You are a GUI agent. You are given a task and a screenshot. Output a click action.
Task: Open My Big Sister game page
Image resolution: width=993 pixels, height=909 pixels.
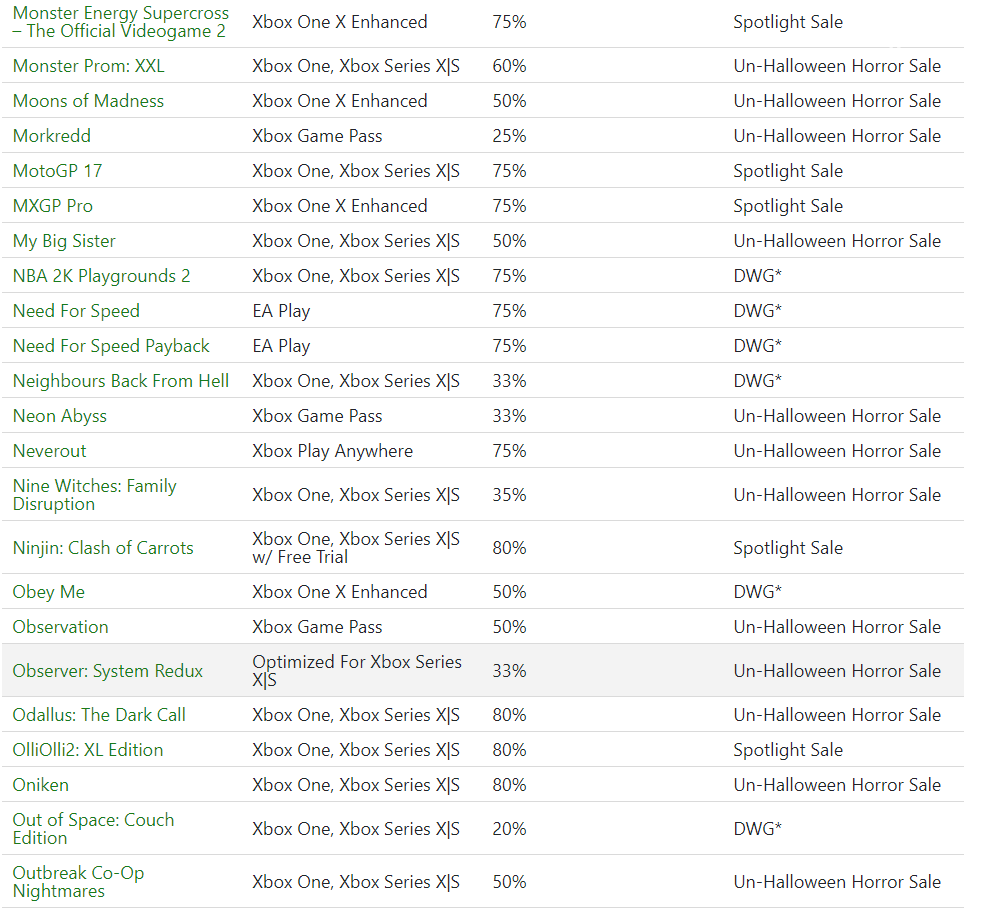64,241
